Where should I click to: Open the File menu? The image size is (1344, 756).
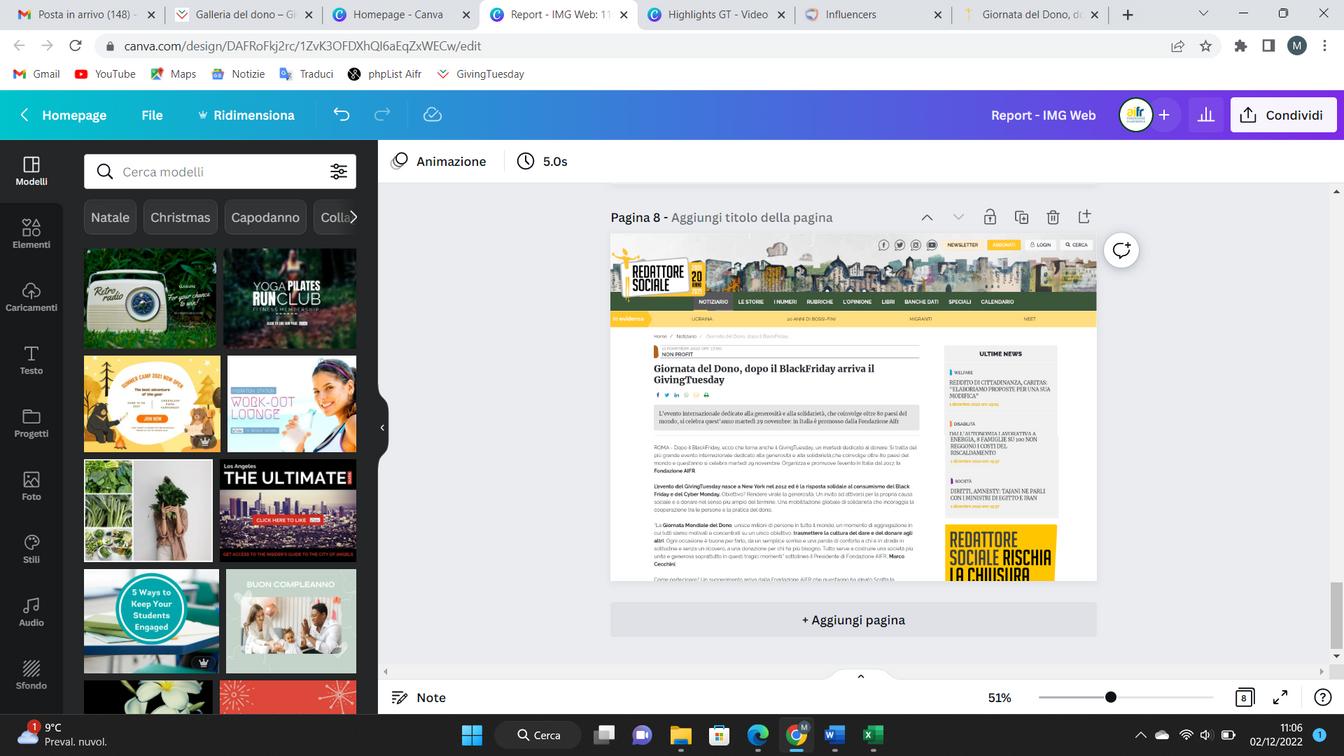click(x=152, y=115)
